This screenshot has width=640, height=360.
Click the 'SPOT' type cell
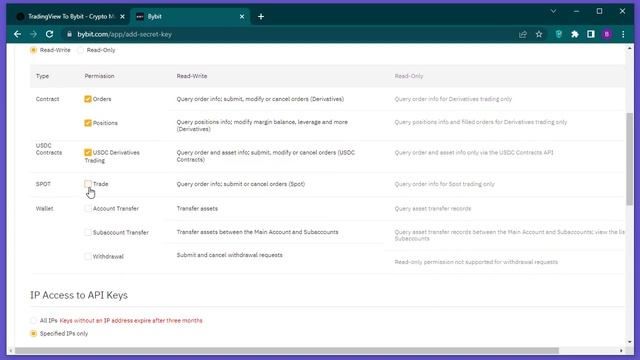(x=43, y=184)
